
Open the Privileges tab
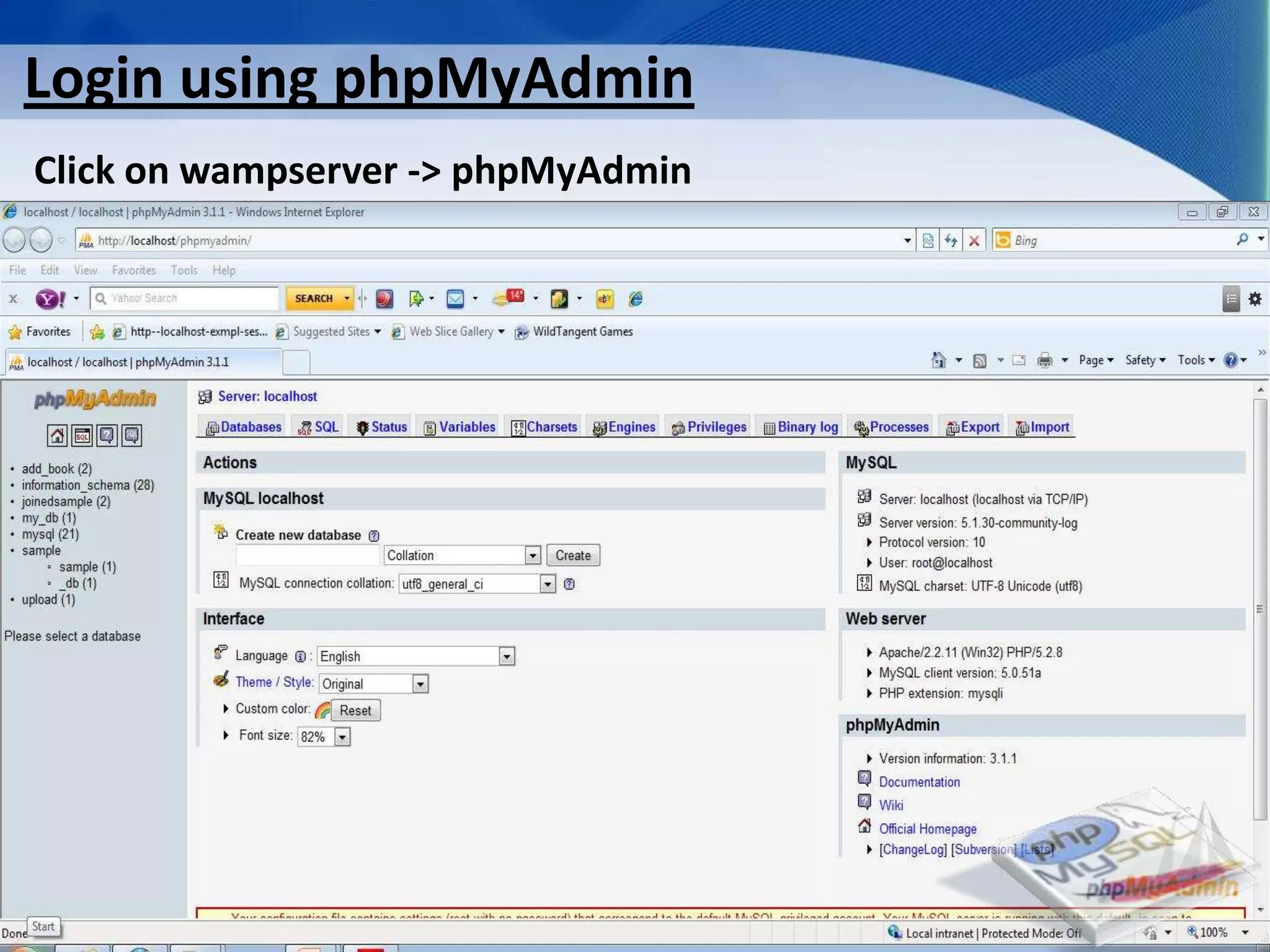point(709,427)
